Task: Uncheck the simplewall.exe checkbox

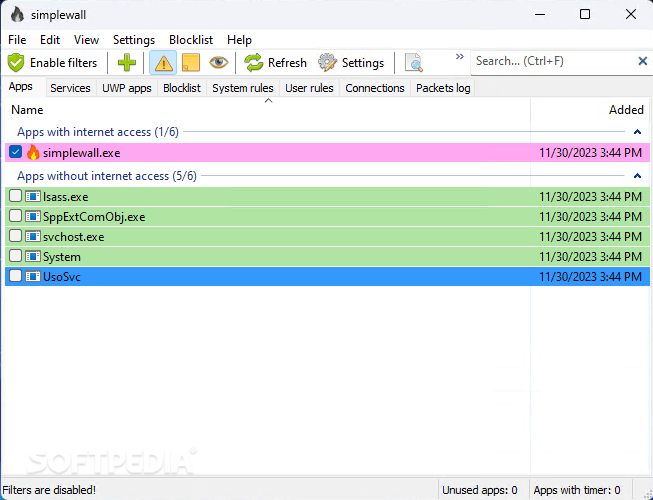Action: (x=16, y=152)
